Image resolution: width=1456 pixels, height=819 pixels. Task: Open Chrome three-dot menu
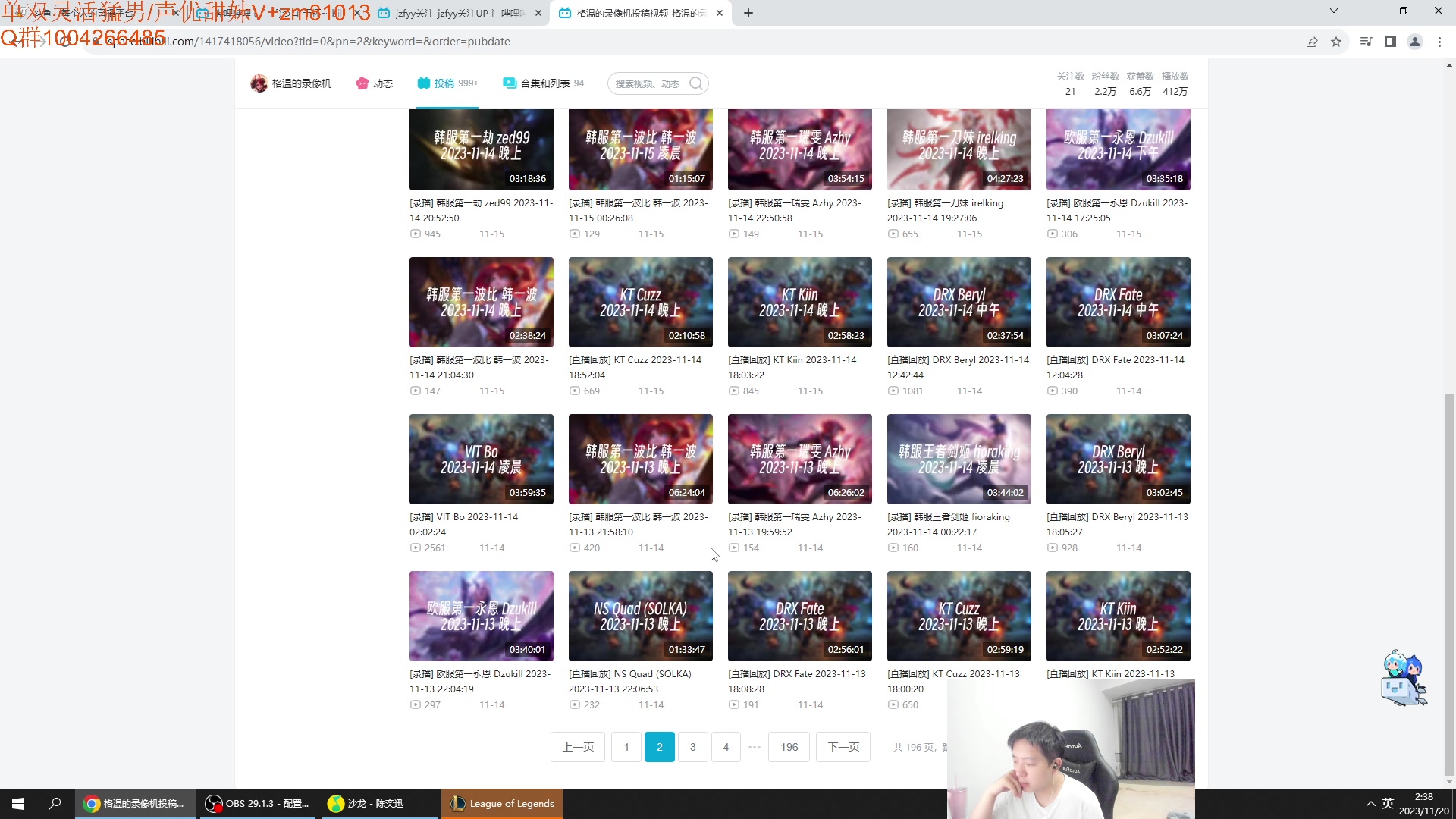[x=1439, y=42]
